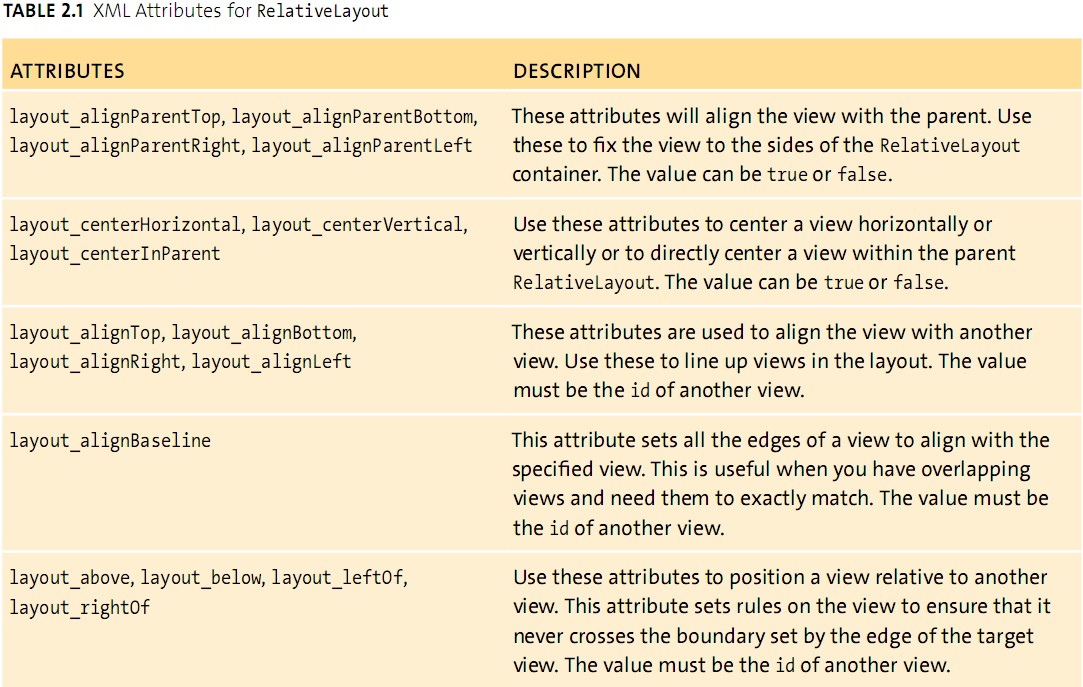Click the layout_alignParentBottom attribute text

tap(353, 117)
